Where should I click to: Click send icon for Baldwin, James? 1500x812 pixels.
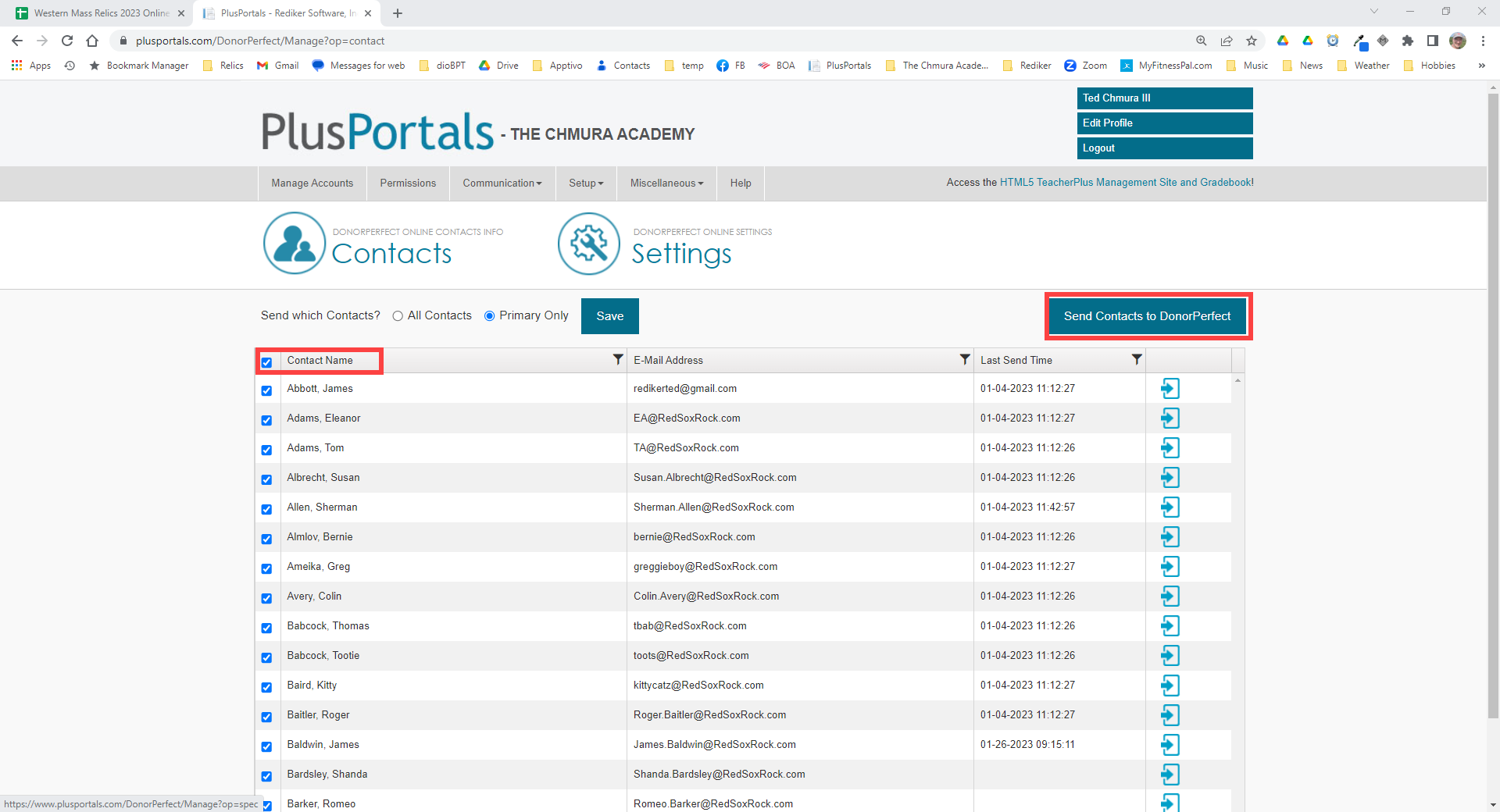click(x=1170, y=744)
